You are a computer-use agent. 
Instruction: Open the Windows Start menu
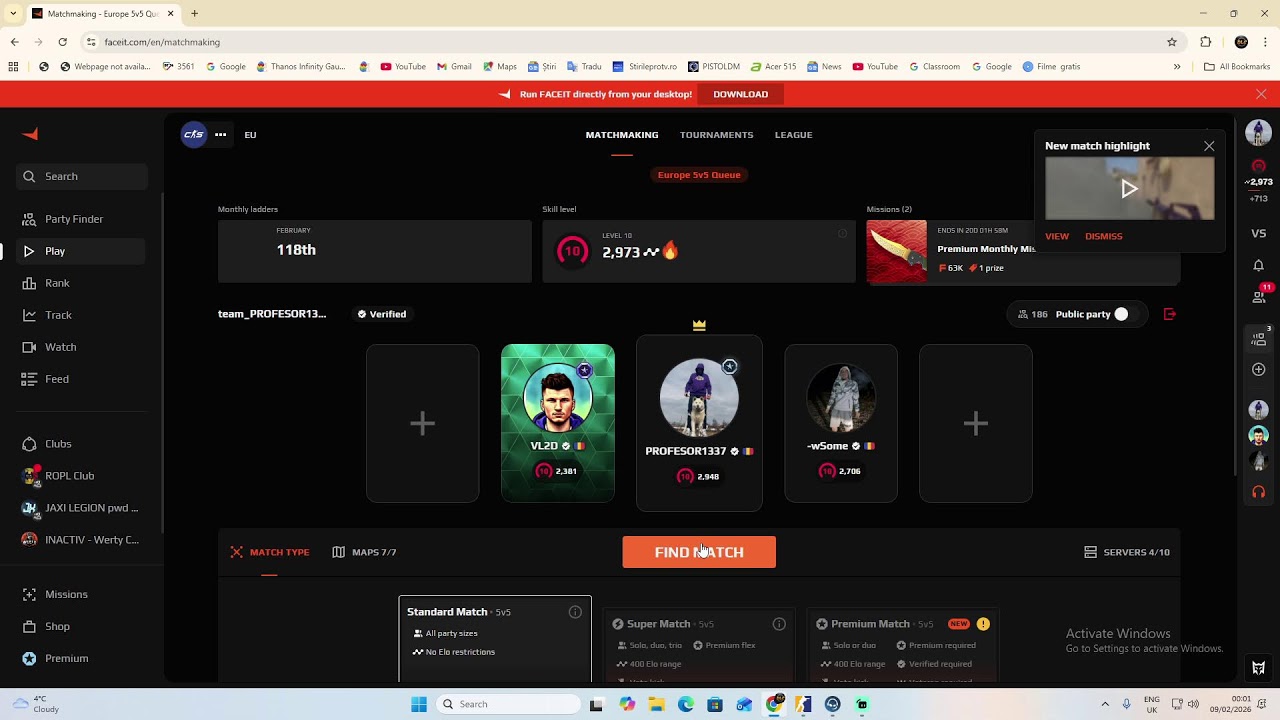pyautogui.click(x=419, y=704)
